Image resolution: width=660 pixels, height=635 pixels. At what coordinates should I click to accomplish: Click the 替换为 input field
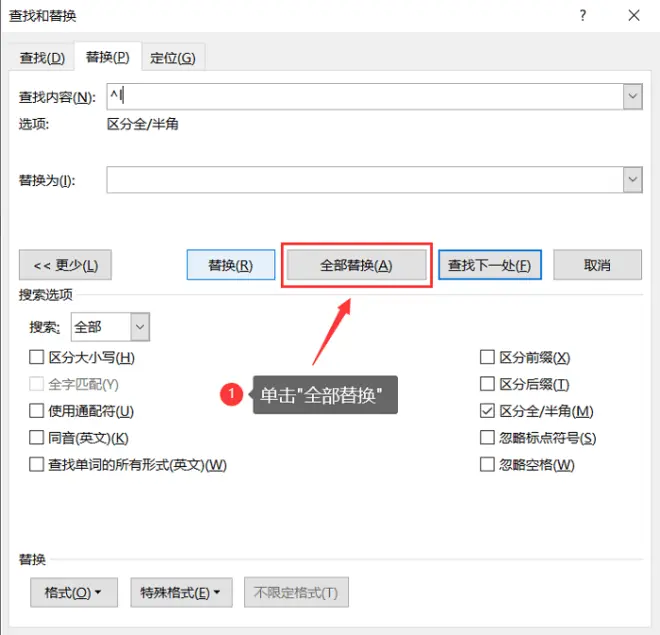(365, 180)
